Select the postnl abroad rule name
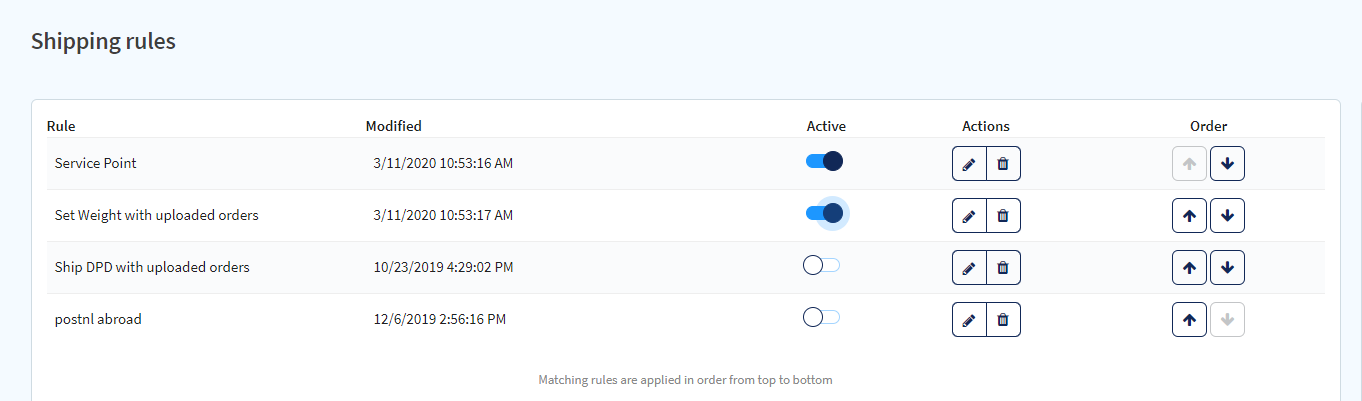Image resolution: width=1362 pixels, height=401 pixels. coord(98,319)
